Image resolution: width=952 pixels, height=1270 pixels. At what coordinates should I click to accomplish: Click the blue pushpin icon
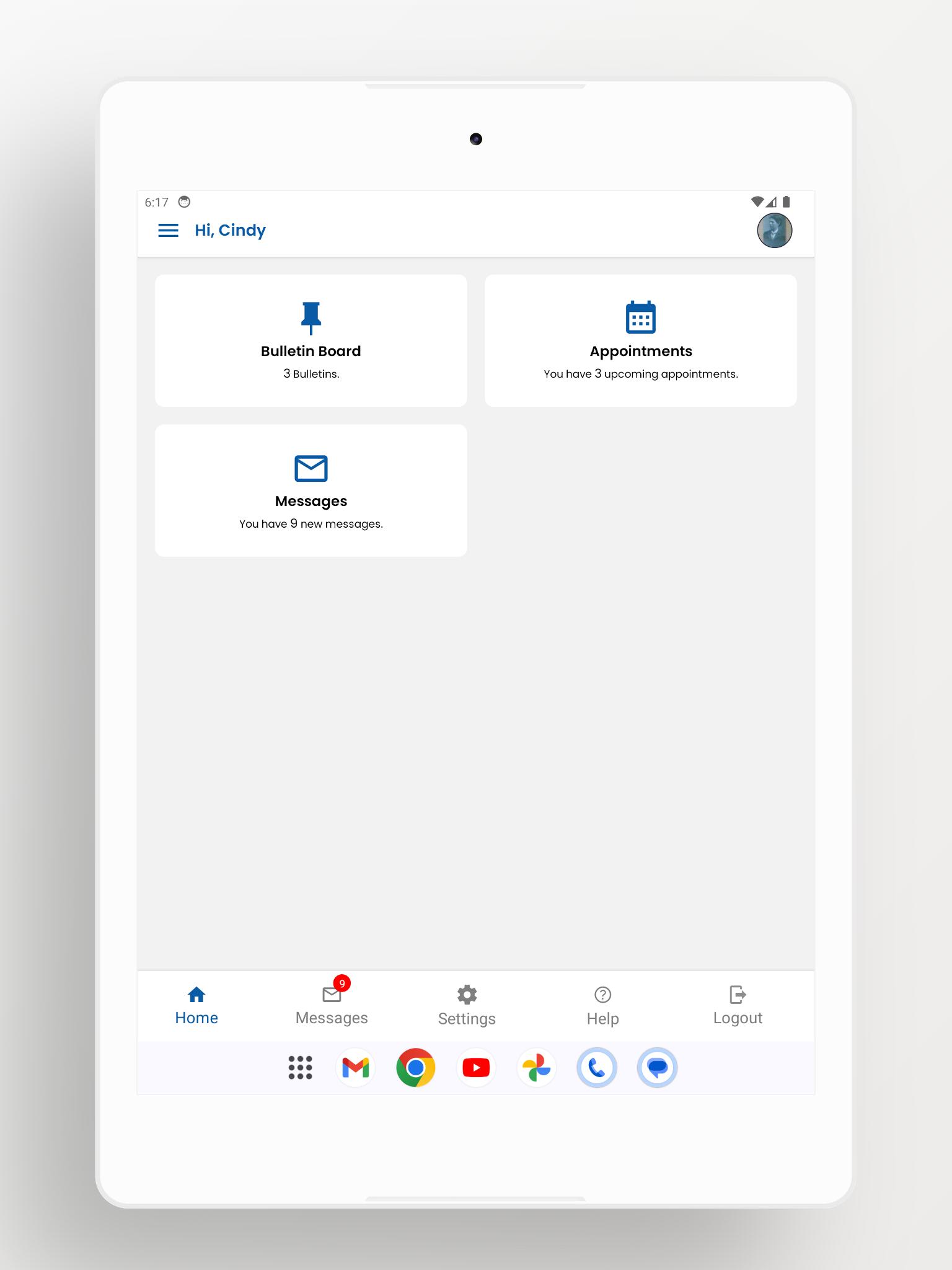311,317
